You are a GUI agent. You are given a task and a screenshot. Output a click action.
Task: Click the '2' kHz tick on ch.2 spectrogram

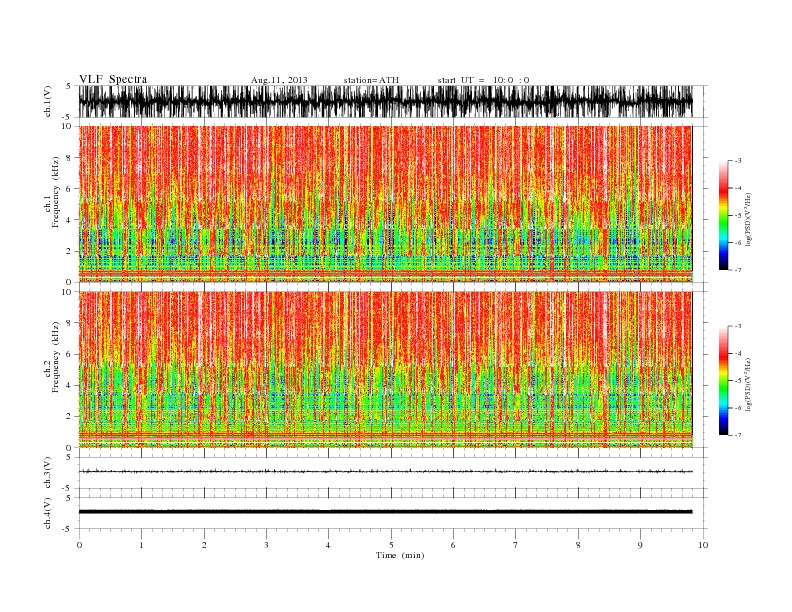tap(69, 417)
